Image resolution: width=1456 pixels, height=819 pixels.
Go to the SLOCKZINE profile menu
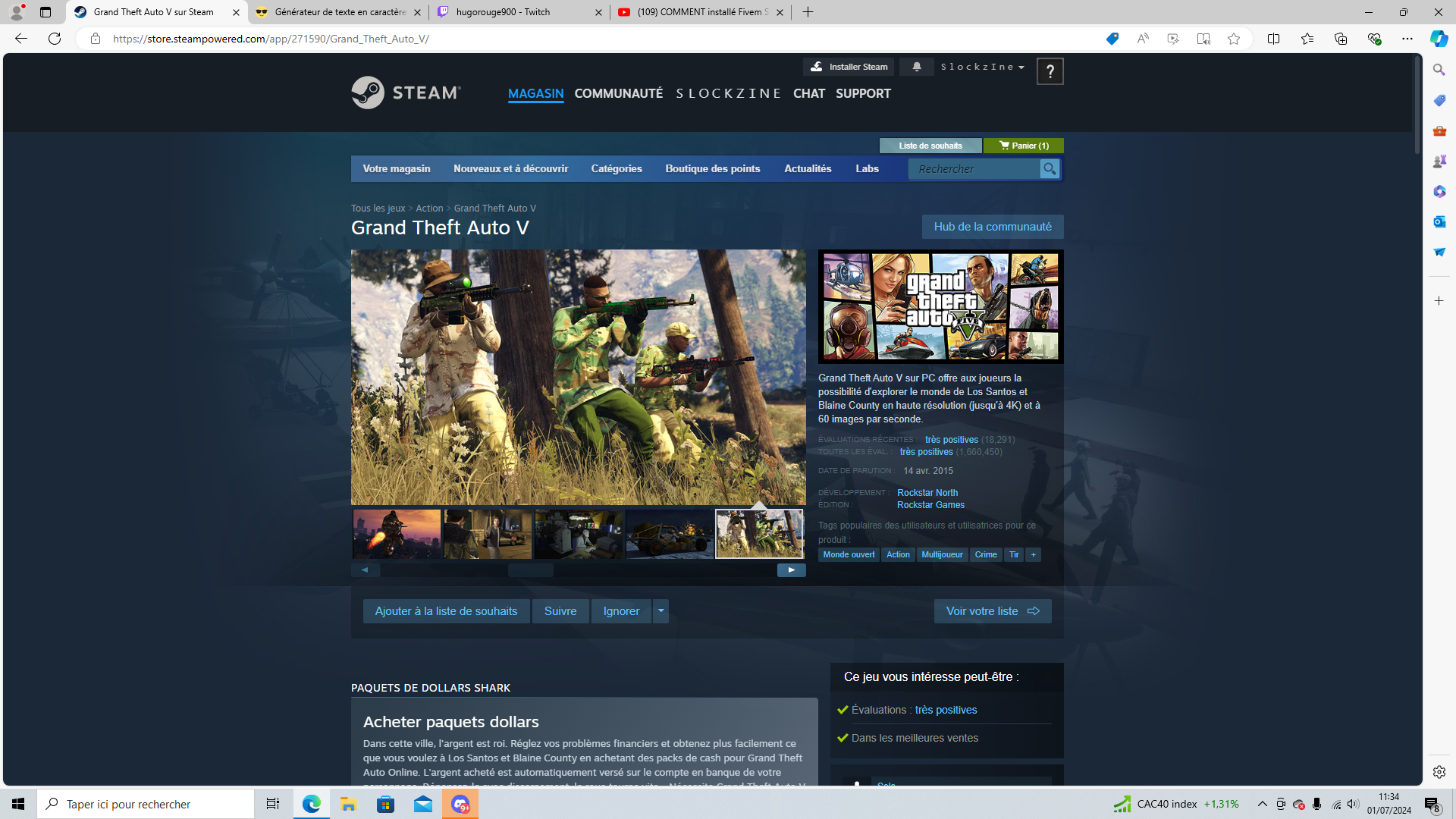coord(728,93)
